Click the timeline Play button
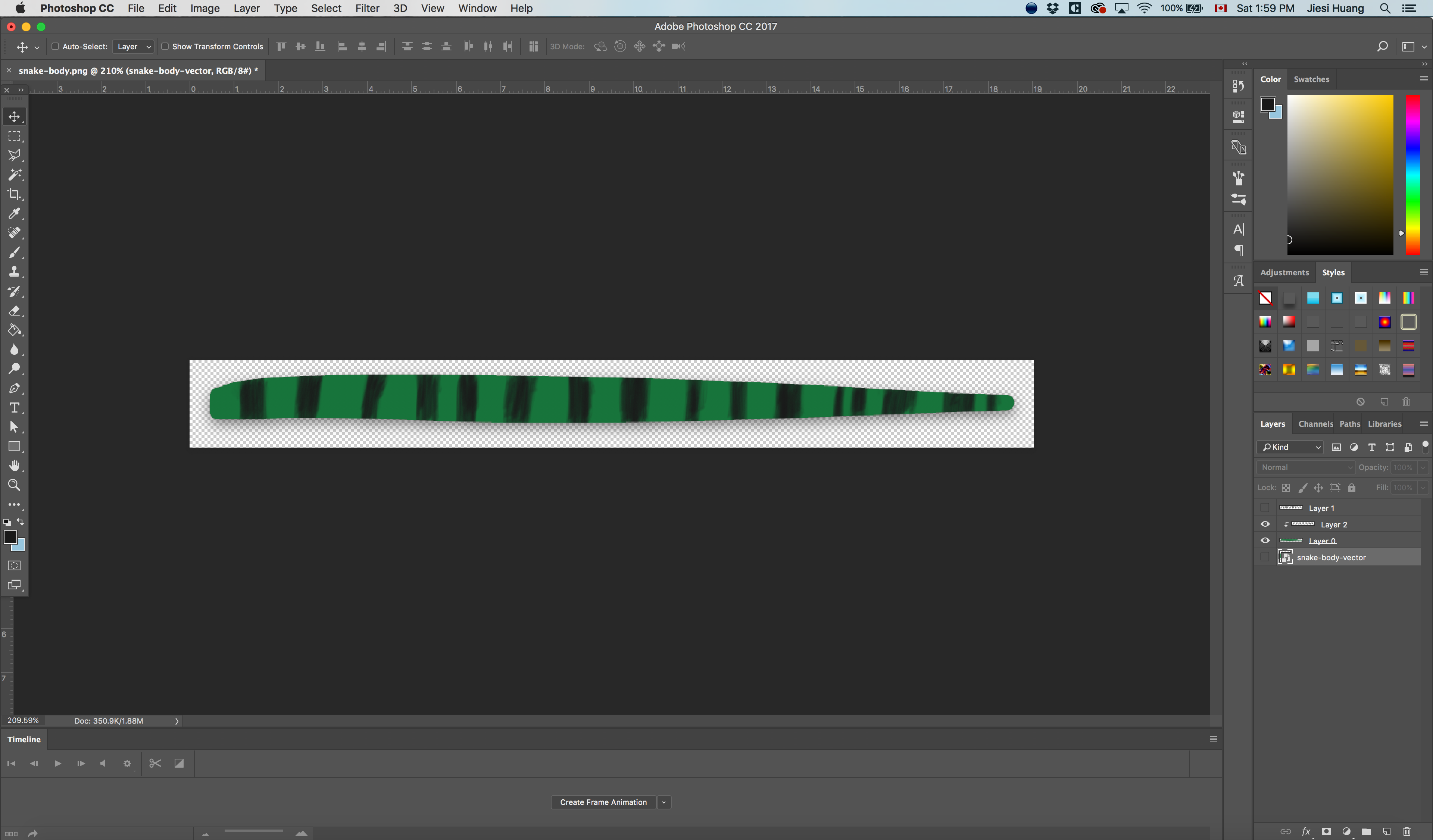Viewport: 1433px width, 840px height. [x=57, y=763]
